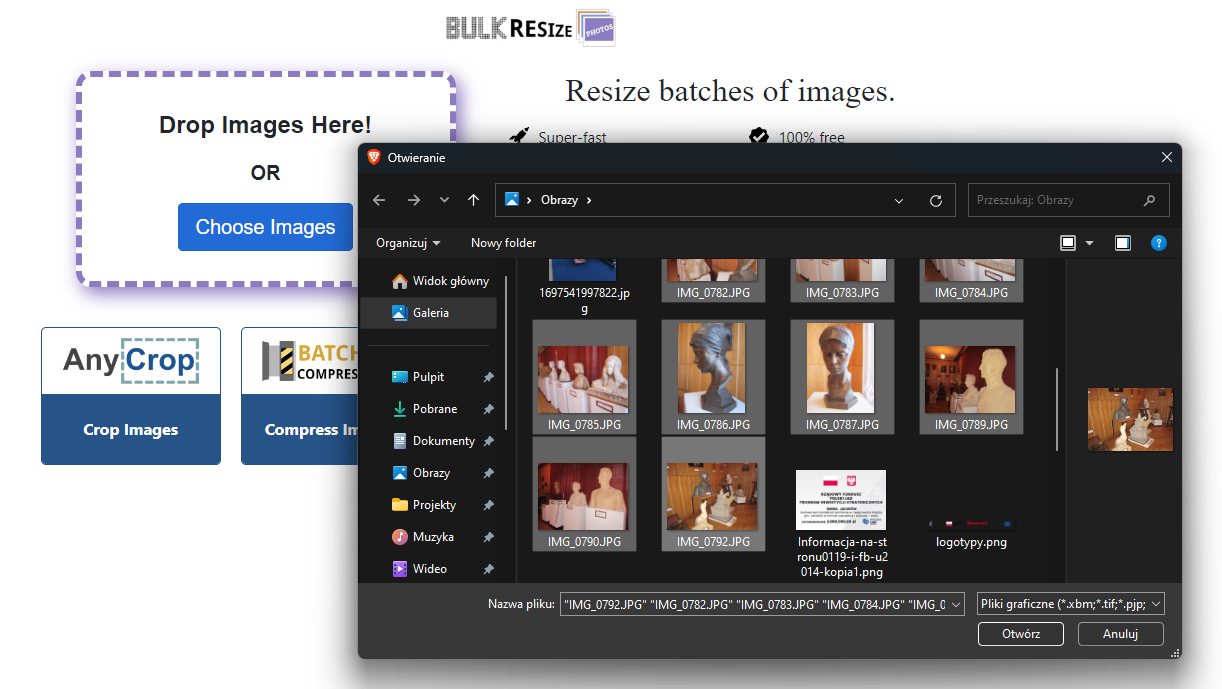This screenshot has width=1222, height=689.
Task: Click the Otwórz button
Action: [x=1020, y=634]
